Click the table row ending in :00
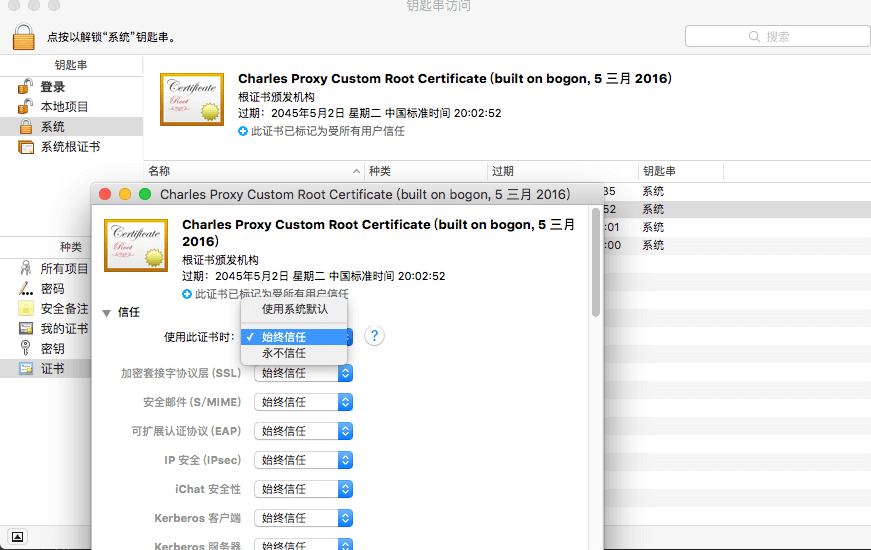This screenshot has width=871, height=550. [x=737, y=245]
